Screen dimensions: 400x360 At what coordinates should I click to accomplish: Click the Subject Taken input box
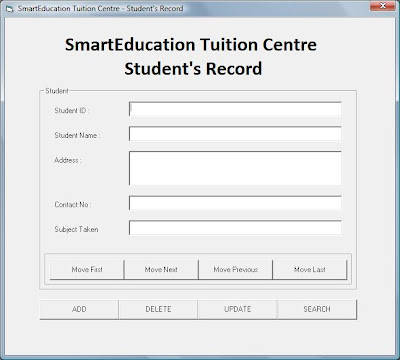(x=235, y=228)
